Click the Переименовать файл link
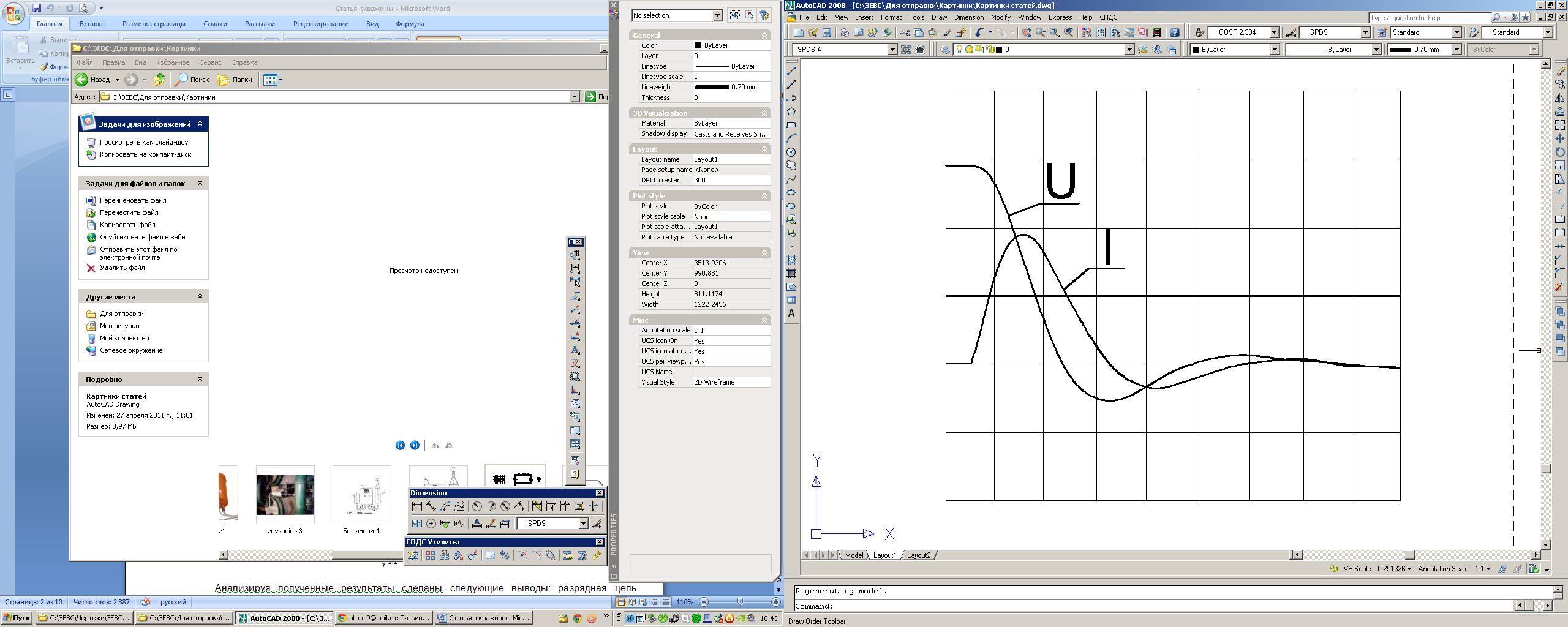Image resolution: width=1568 pixels, height=627 pixels. [x=133, y=200]
